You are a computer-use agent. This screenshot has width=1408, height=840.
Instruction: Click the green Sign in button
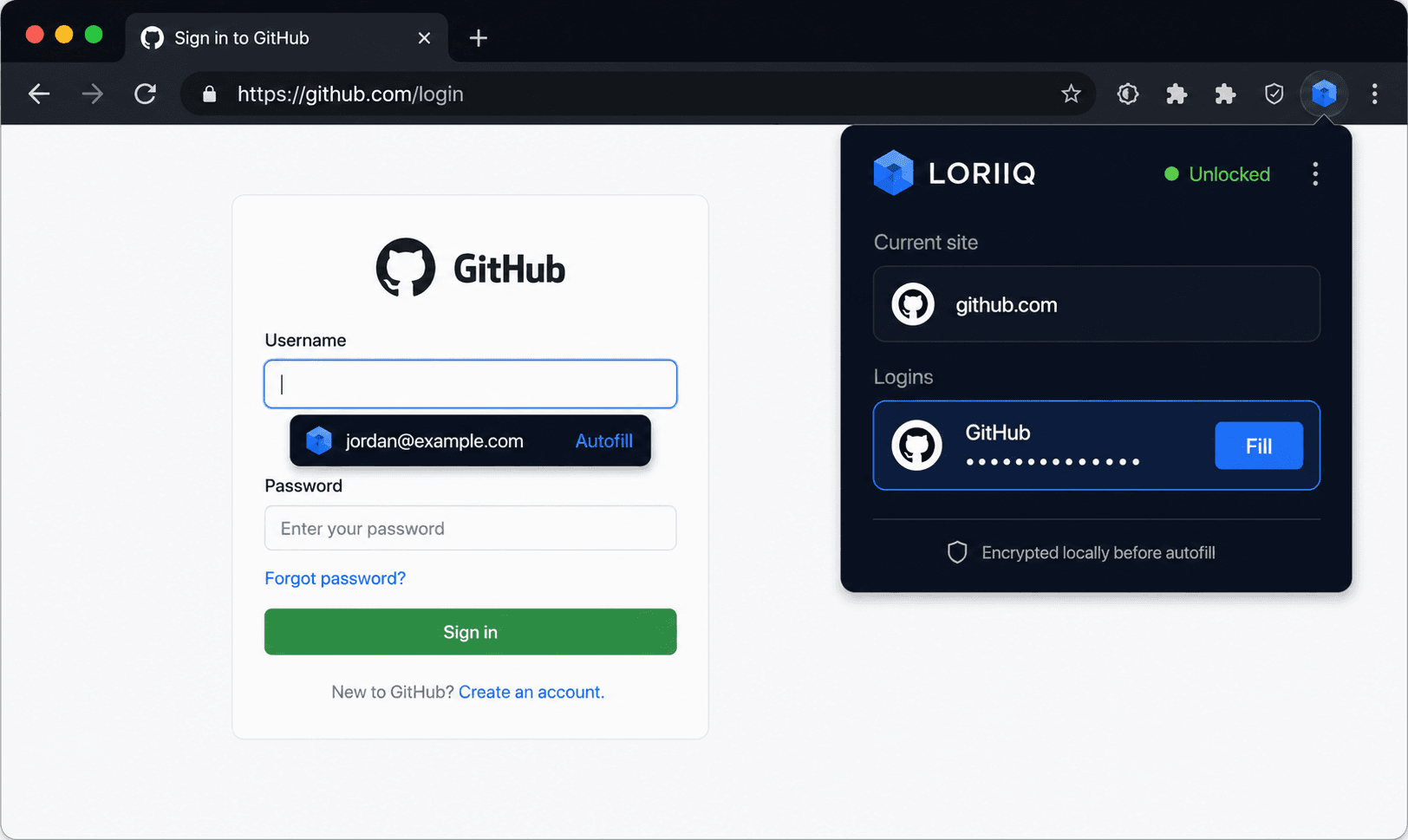(x=471, y=632)
